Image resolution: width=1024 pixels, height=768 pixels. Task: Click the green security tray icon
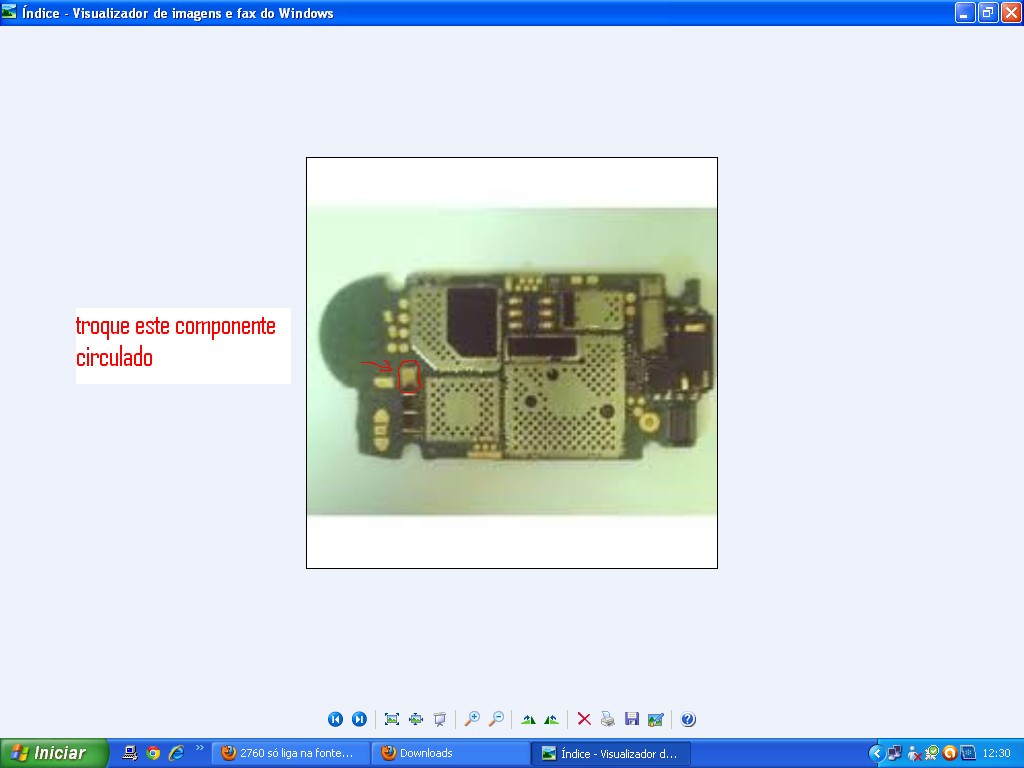[932, 753]
